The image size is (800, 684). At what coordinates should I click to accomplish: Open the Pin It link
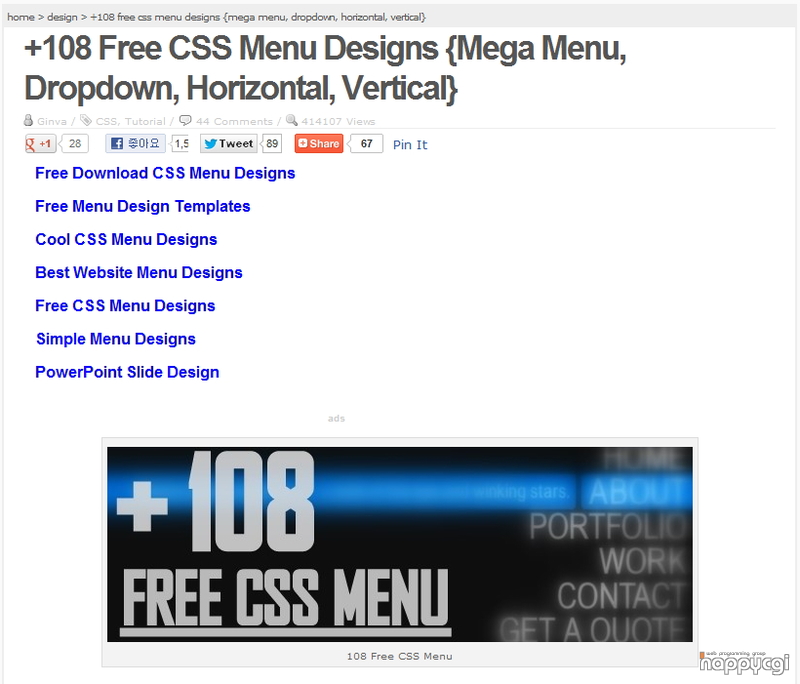point(410,145)
